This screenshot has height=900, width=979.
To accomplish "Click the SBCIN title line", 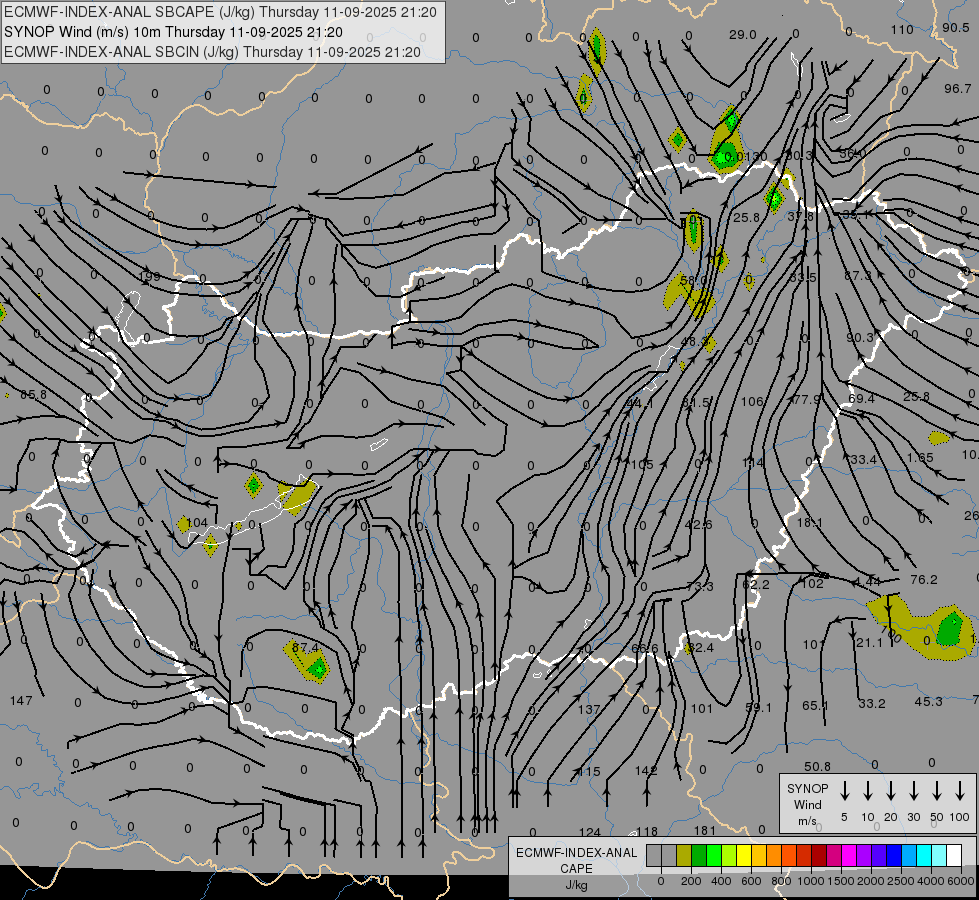I will click(x=212, y=52).
